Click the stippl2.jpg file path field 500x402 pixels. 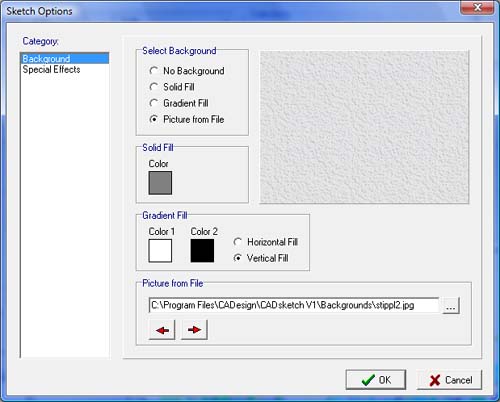point(294,305)
